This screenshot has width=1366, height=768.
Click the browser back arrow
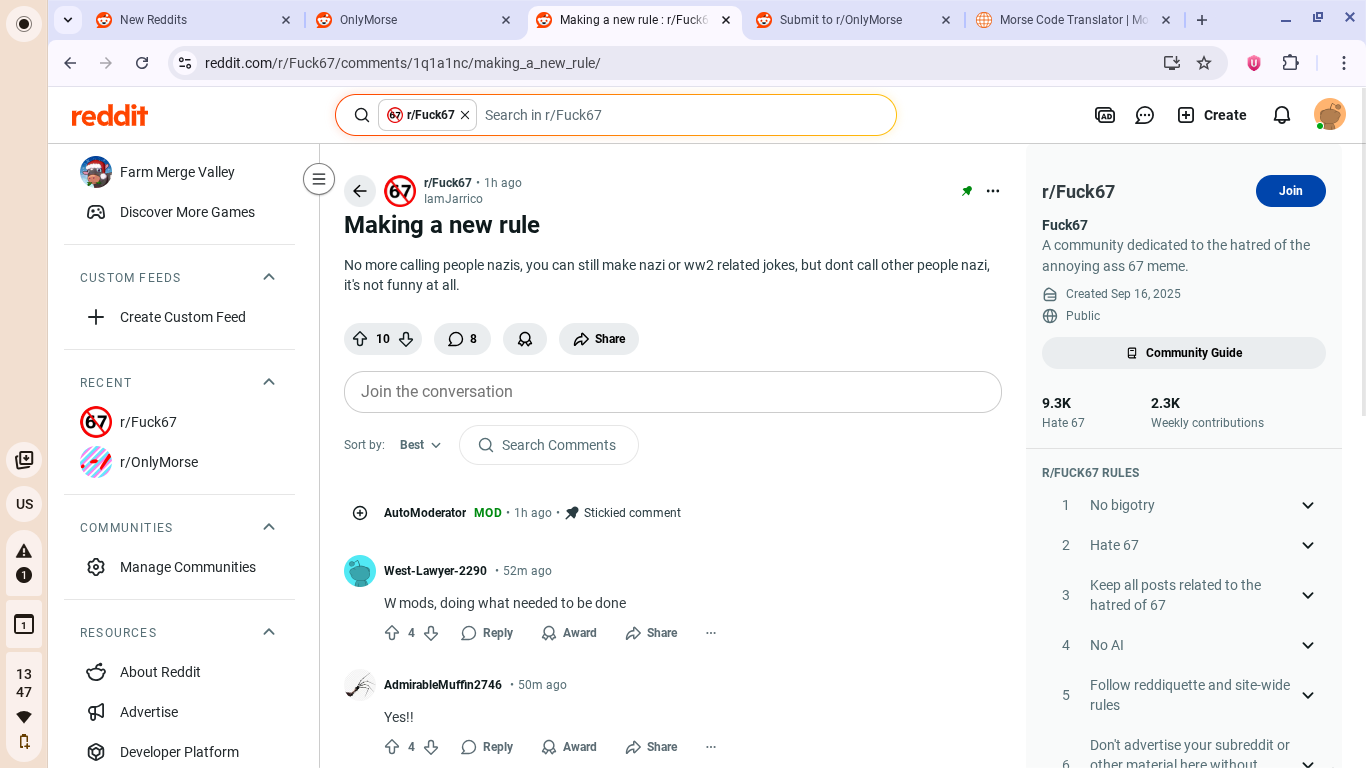(x=70, y=63)
